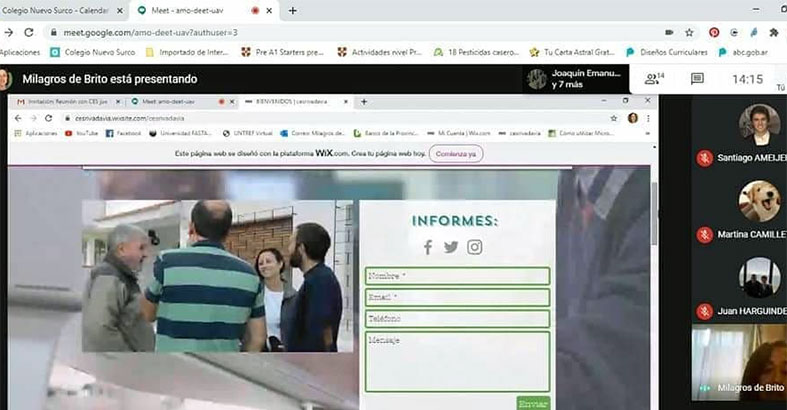Open Colegio Nuevo Surco bookmark
Viewport: 787px width, 410px height.
(x=93, y=52)
